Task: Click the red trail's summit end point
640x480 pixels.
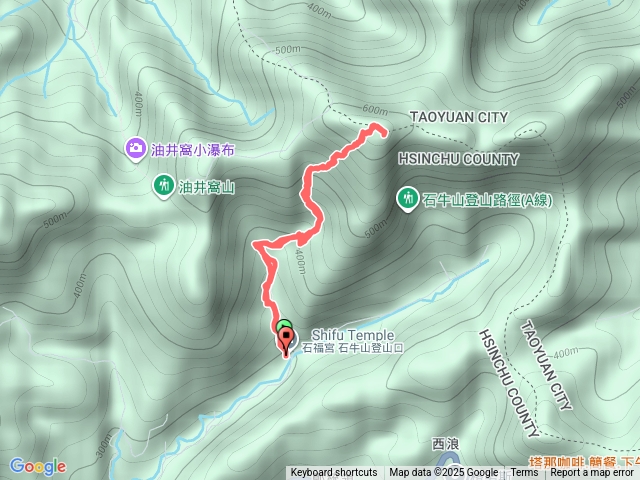Action: pos(384,133)
